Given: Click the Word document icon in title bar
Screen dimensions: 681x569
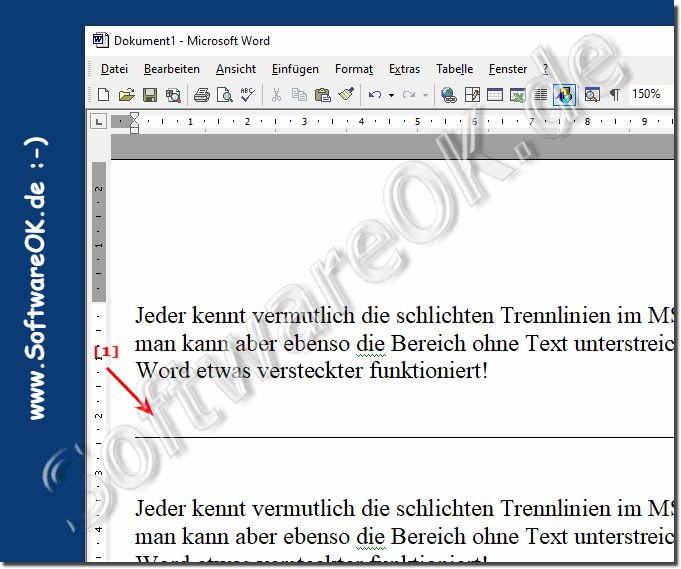Looking at the screenshot, I should 100,40.
